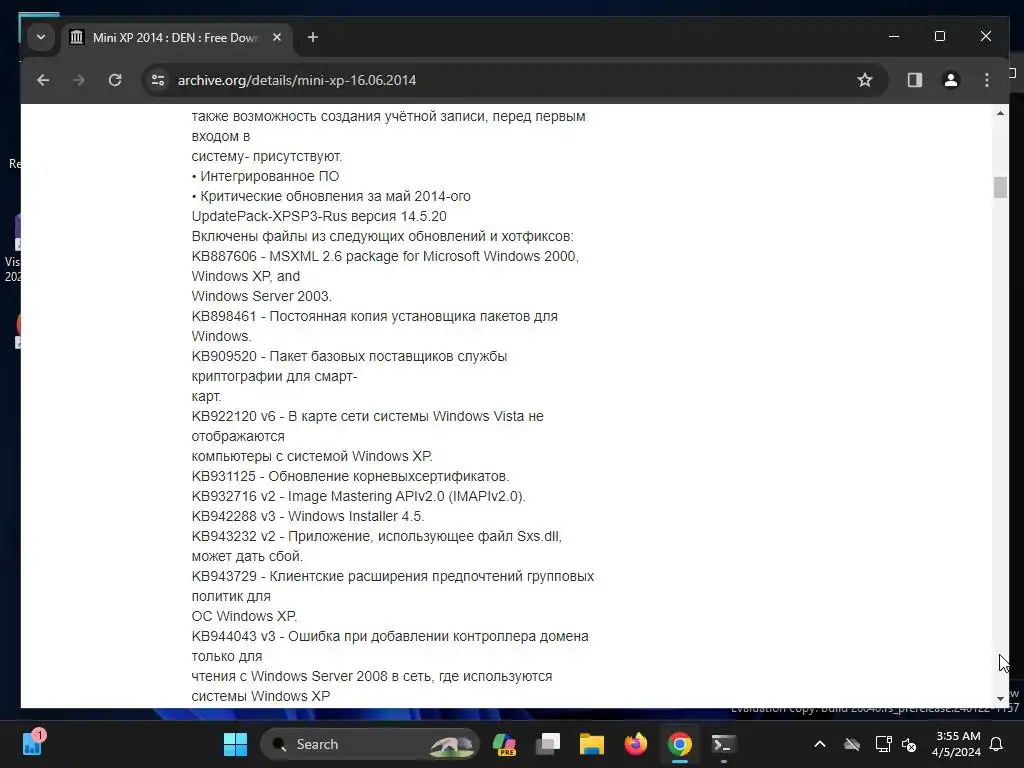The image size is (1024, 768).
Task: Open Chrome side panel
Action: pyautogui.click(x=914, y=80)
